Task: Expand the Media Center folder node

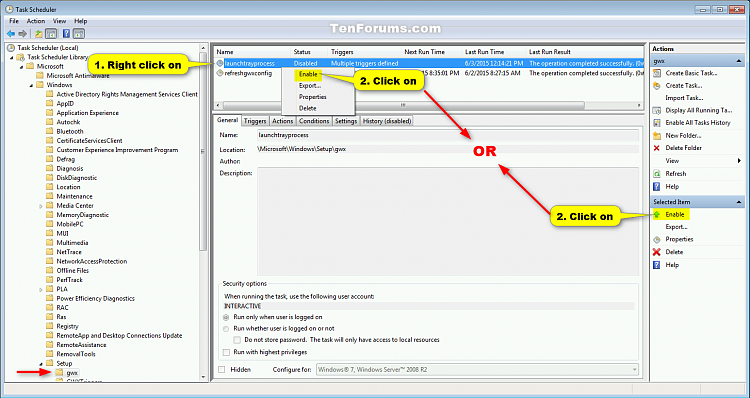Action: click(41, 206)
